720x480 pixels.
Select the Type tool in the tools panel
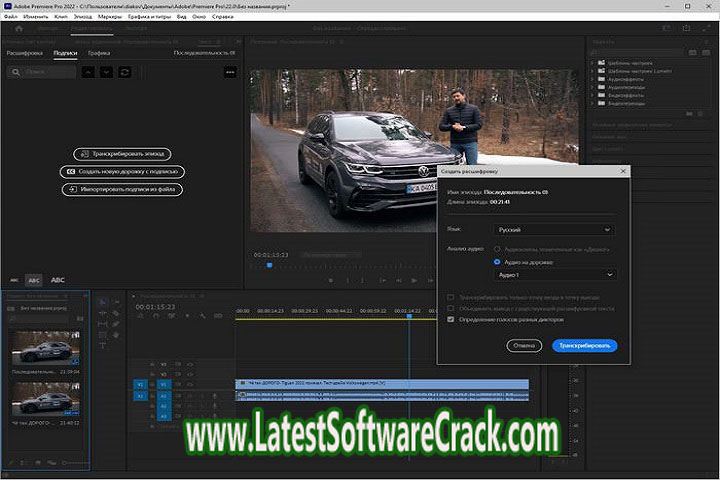coord(103,346)
